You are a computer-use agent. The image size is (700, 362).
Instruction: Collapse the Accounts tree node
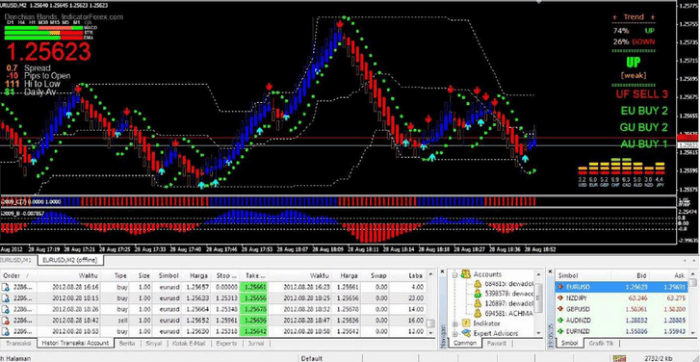coord(455,275)
